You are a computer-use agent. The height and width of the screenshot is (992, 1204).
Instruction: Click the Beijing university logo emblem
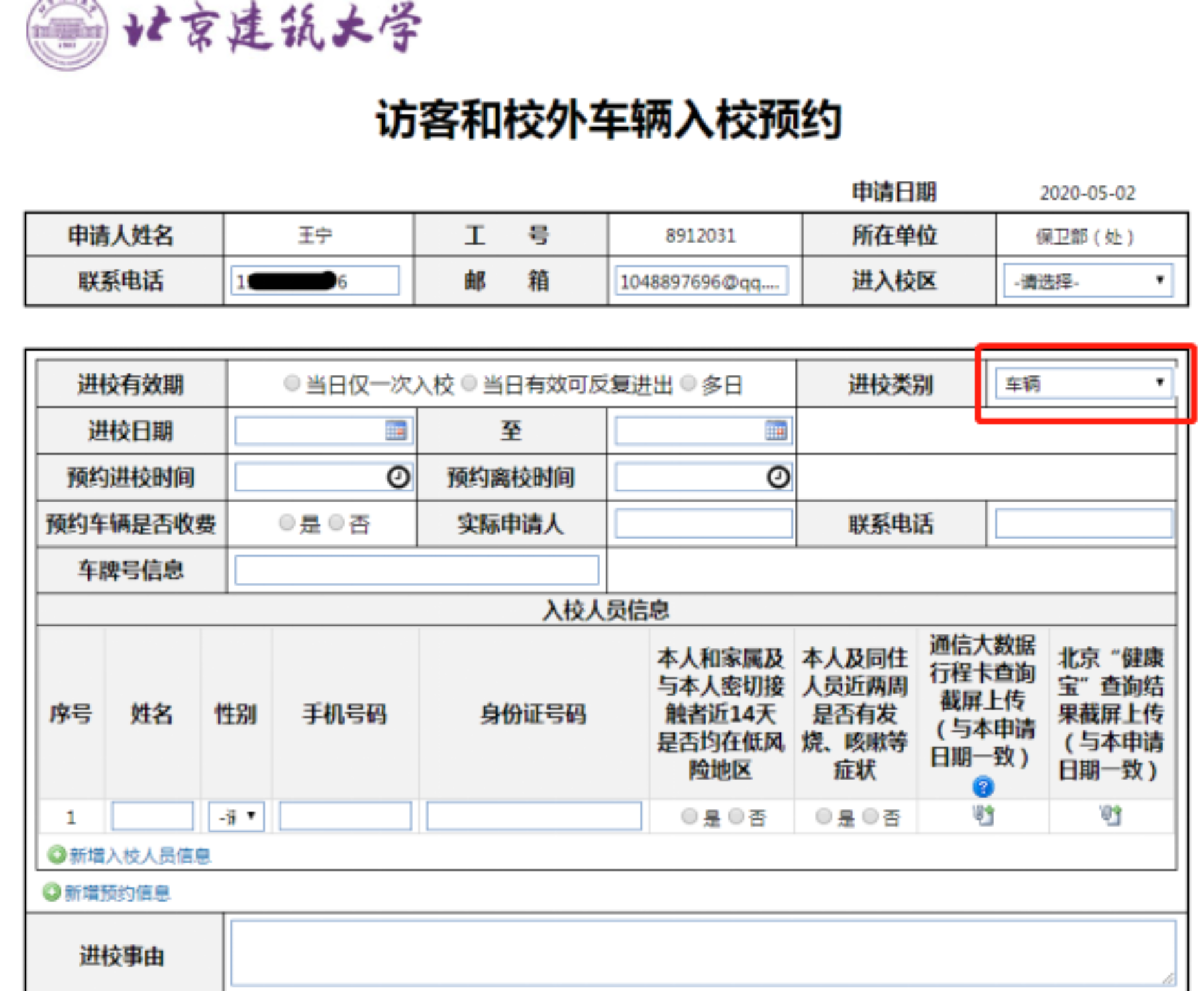pyautogui.click(x=66, y=34)
